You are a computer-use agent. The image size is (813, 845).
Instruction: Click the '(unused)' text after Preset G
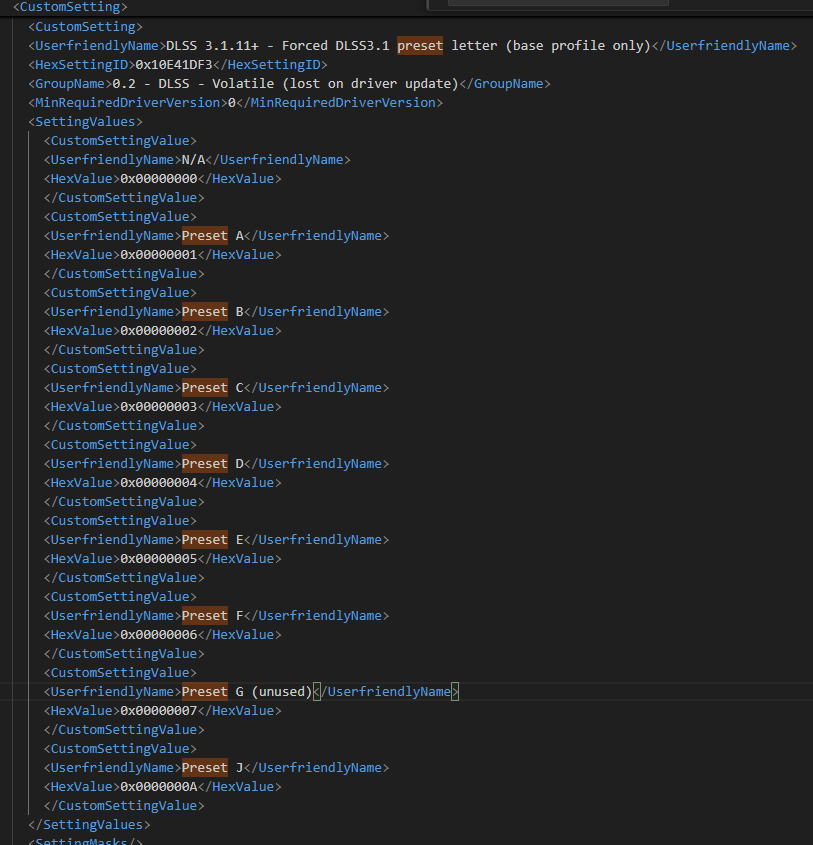coord(282,691)
